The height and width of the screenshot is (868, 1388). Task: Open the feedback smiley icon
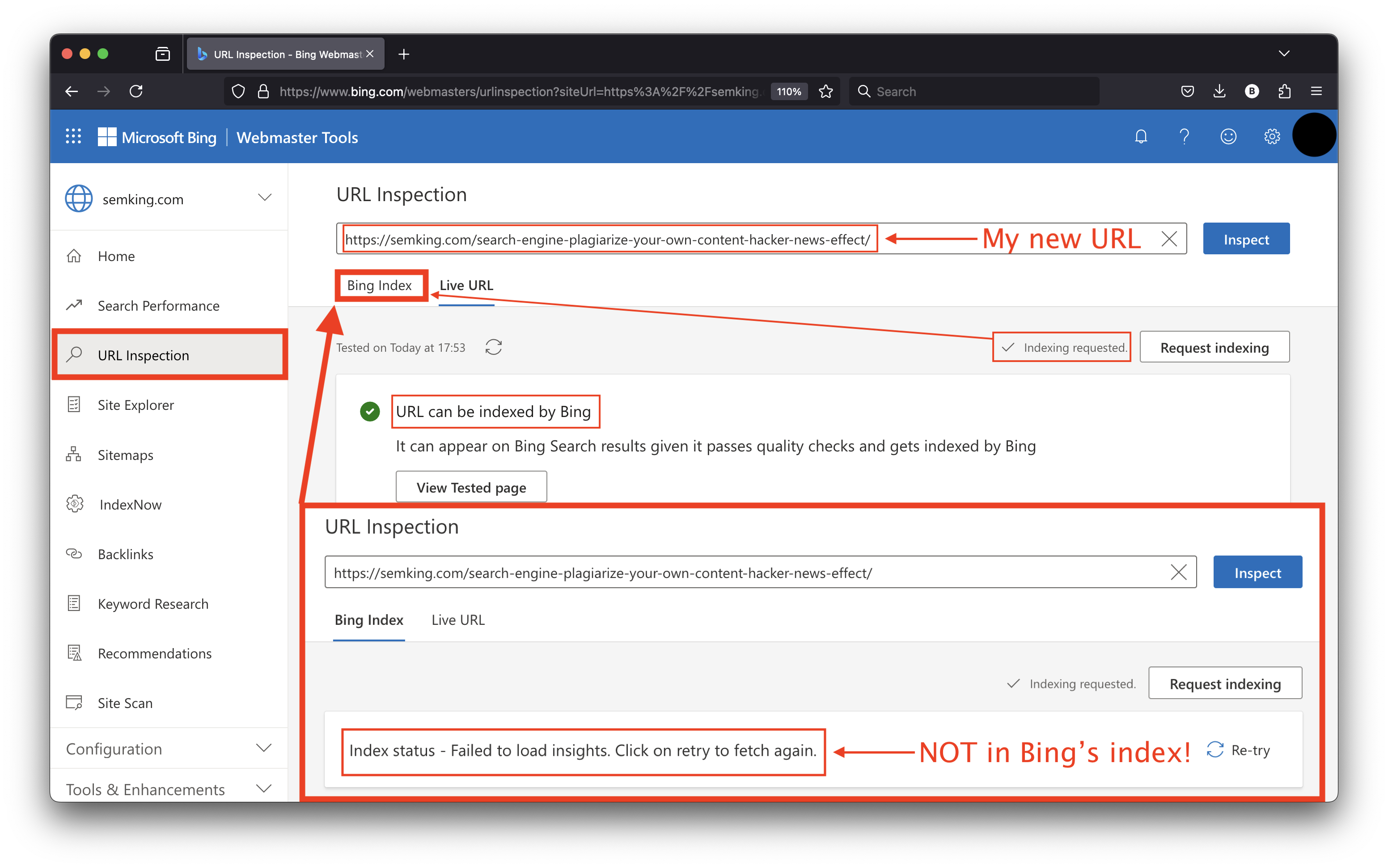(1228, 137)
